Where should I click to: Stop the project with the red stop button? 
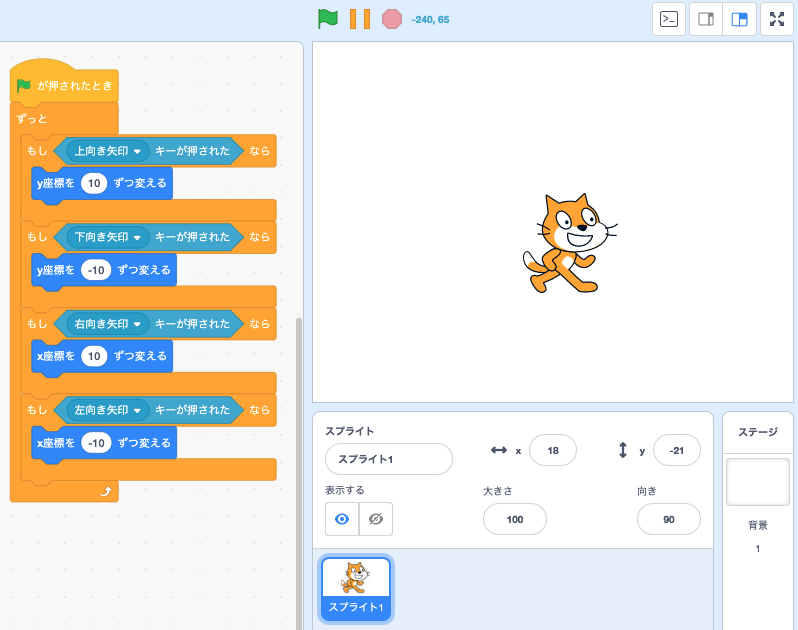[x=392, y=19]
